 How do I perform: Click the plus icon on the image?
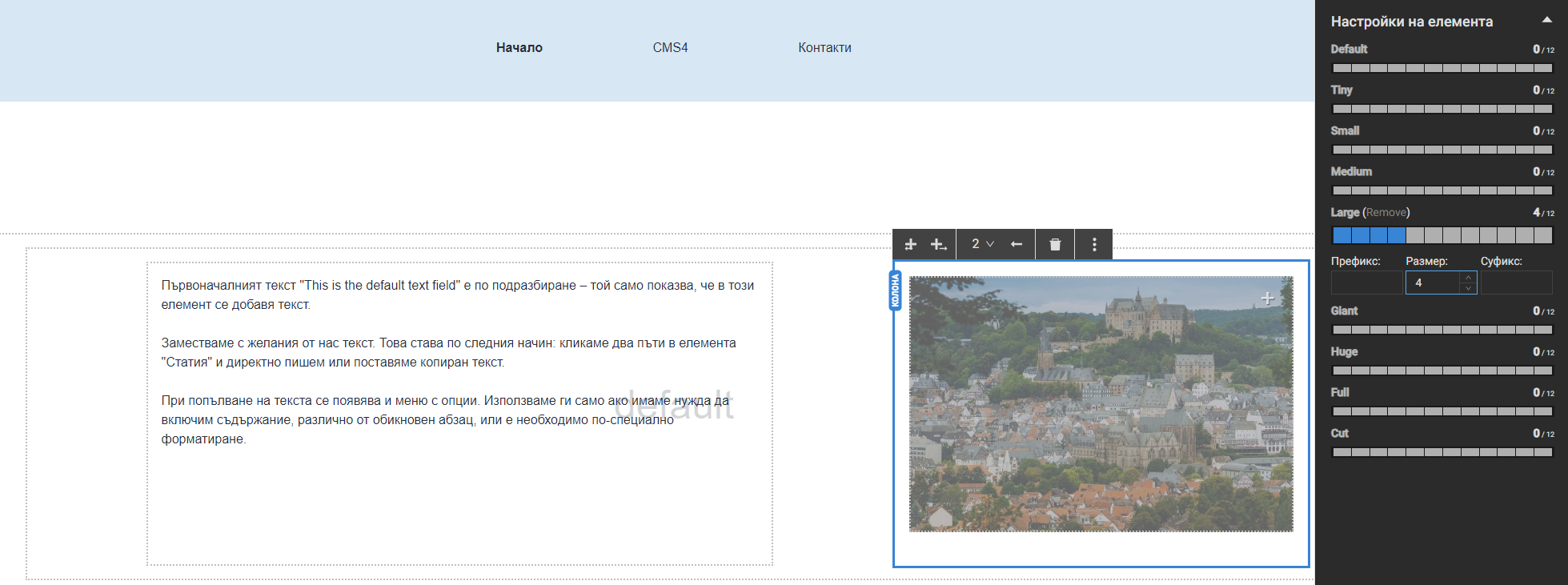tap(1267, 299)
